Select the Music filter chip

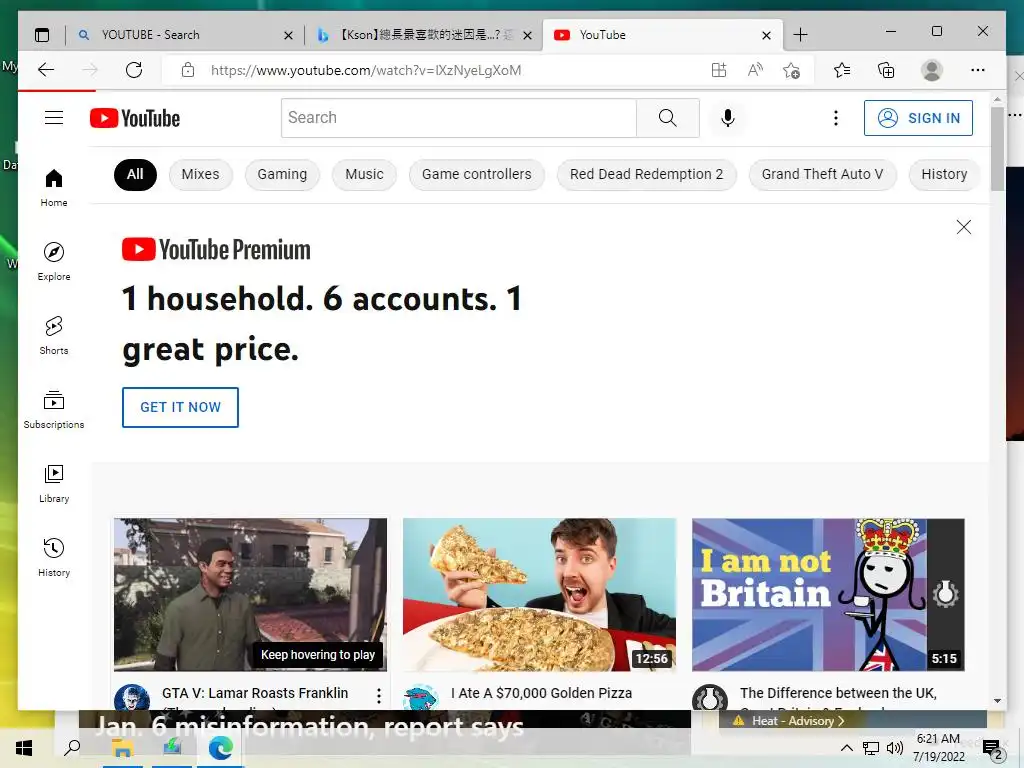(364, 174)
